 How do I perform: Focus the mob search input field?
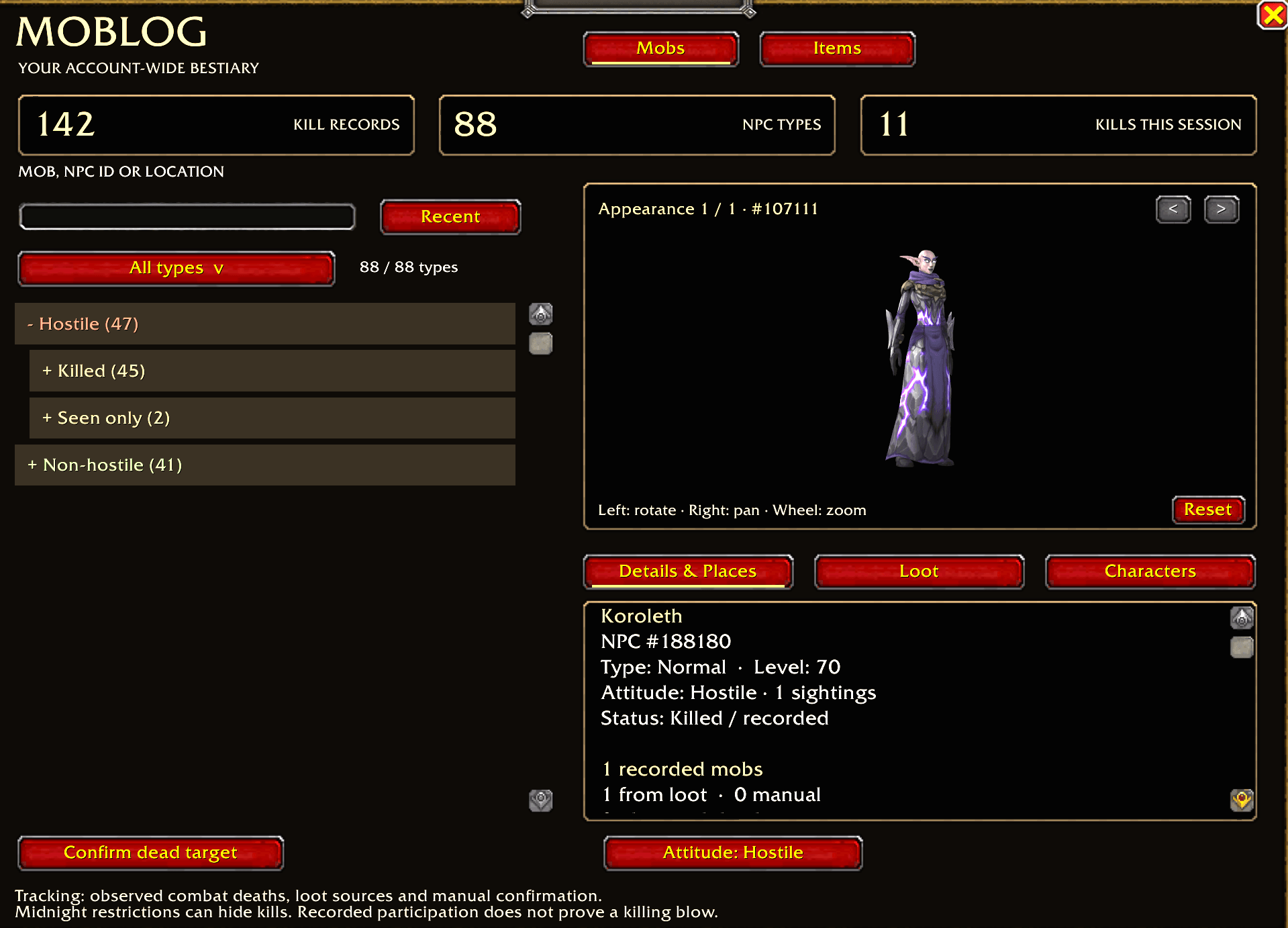click(187, 216)
